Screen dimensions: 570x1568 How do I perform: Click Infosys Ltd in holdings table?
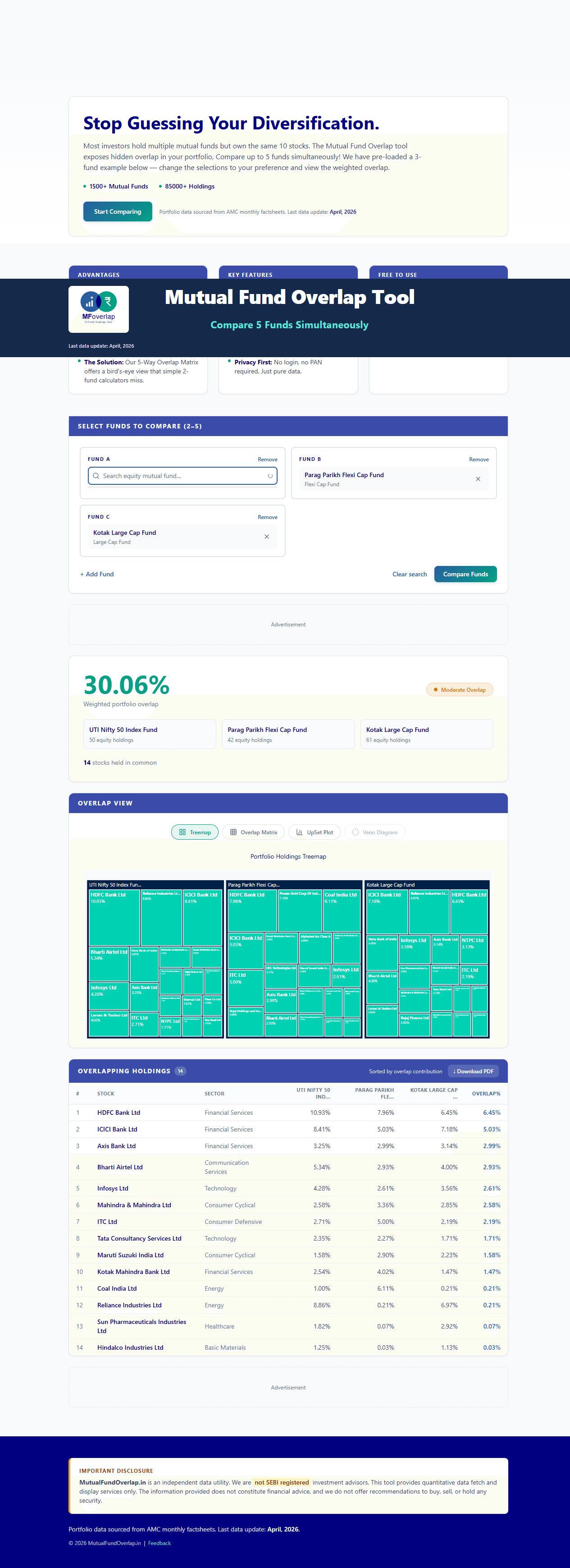(x=113, y=1188)
